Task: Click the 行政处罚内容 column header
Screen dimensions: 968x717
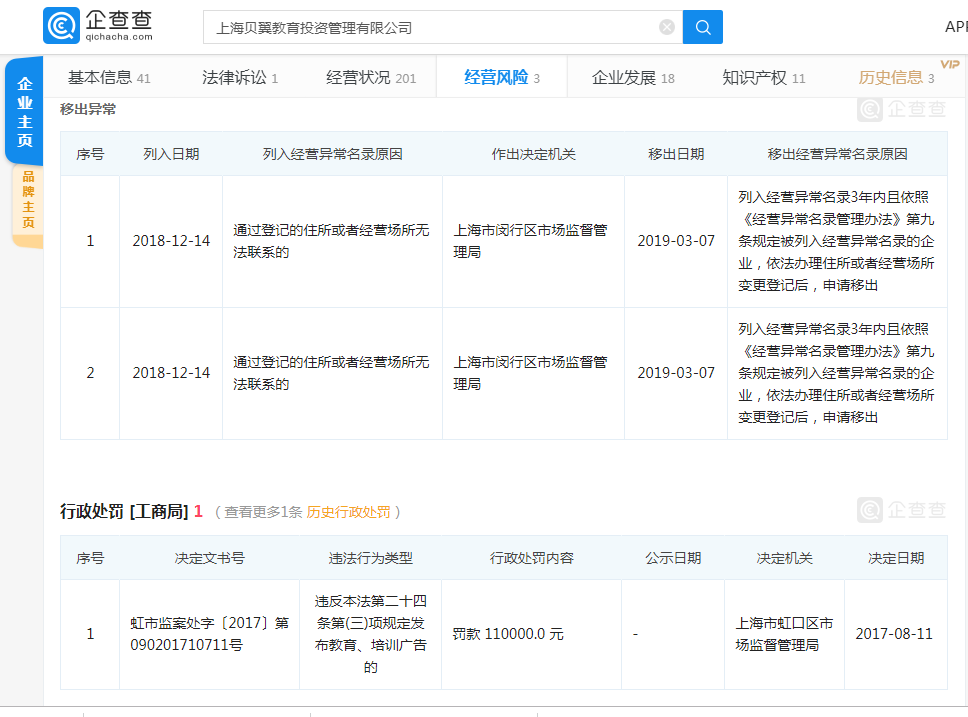Action: pos(532,558)
